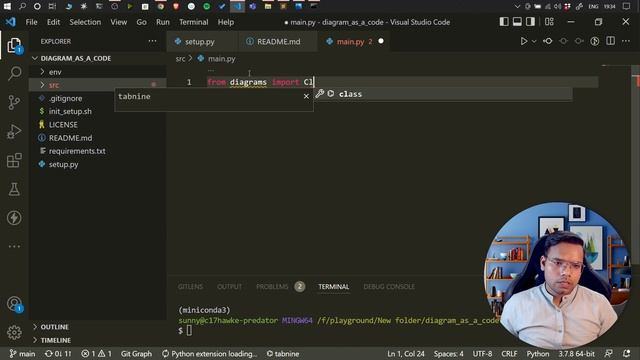Screen dimensions: 640x360
Task: Open the Explorer view in activity bar
Action: pos(14,45)
